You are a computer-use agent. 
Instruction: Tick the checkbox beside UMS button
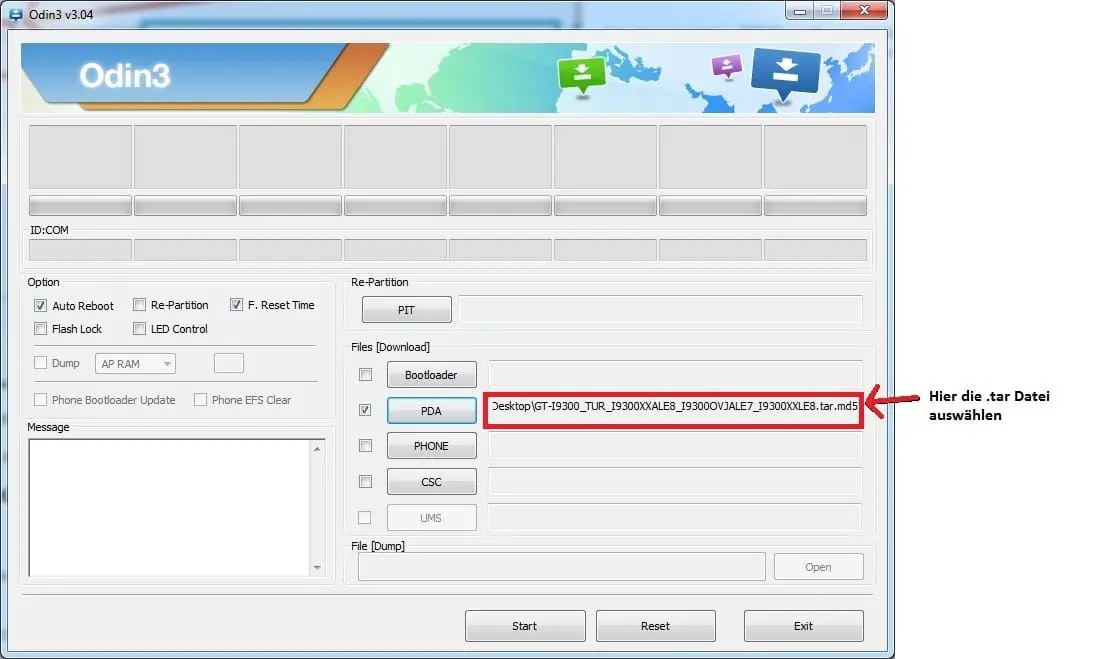pos(365,517)
